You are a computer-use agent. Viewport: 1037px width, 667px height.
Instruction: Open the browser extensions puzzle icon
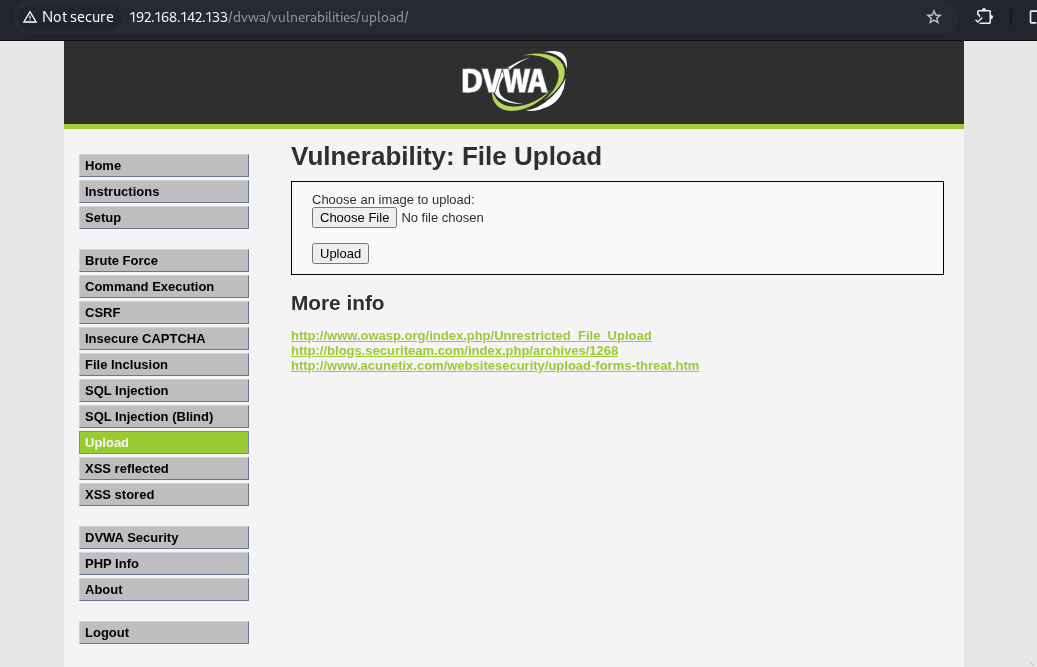(x=984, y=17)
